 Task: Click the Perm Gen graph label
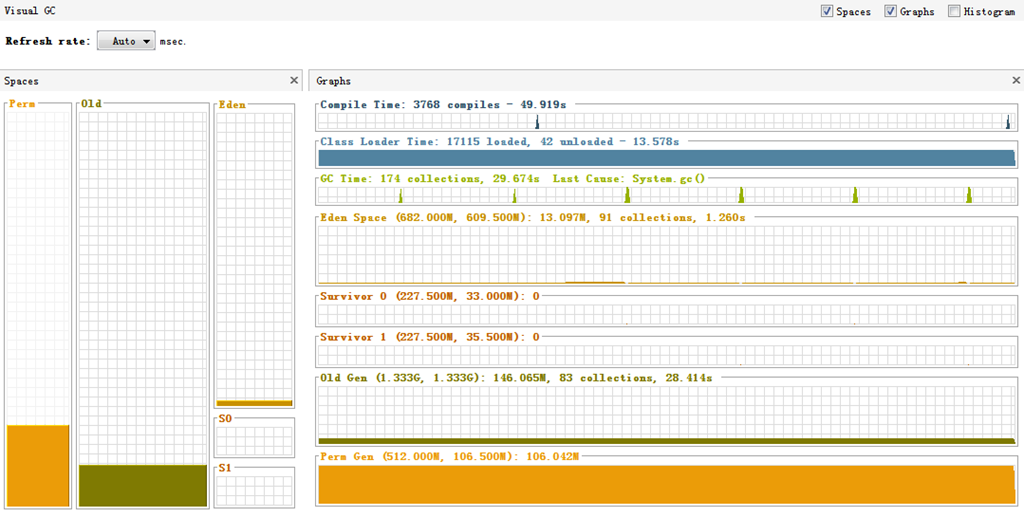point(449,456)
